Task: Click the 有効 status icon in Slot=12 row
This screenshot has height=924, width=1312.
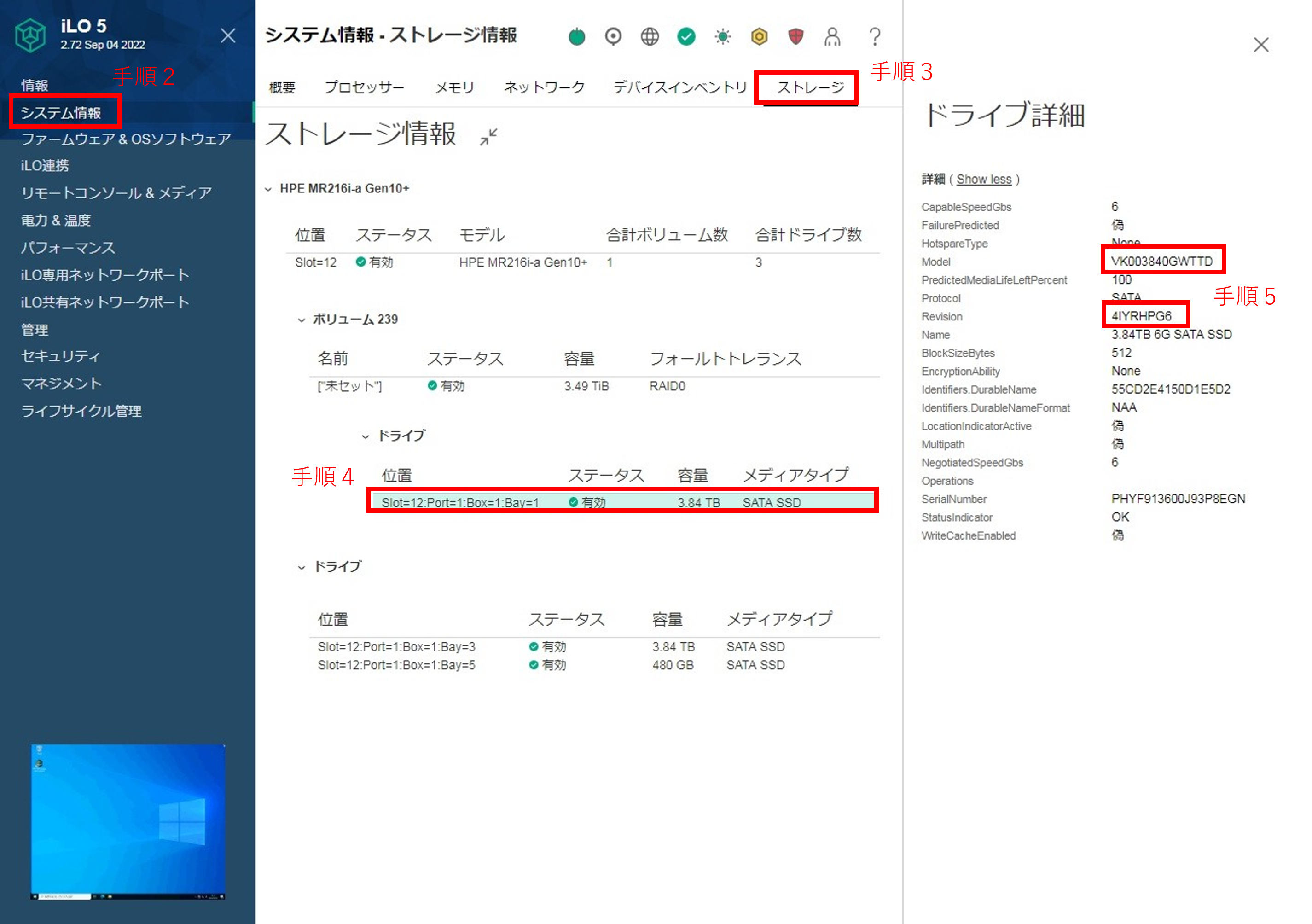Action: pyautogui.click(x=360, y=262)
